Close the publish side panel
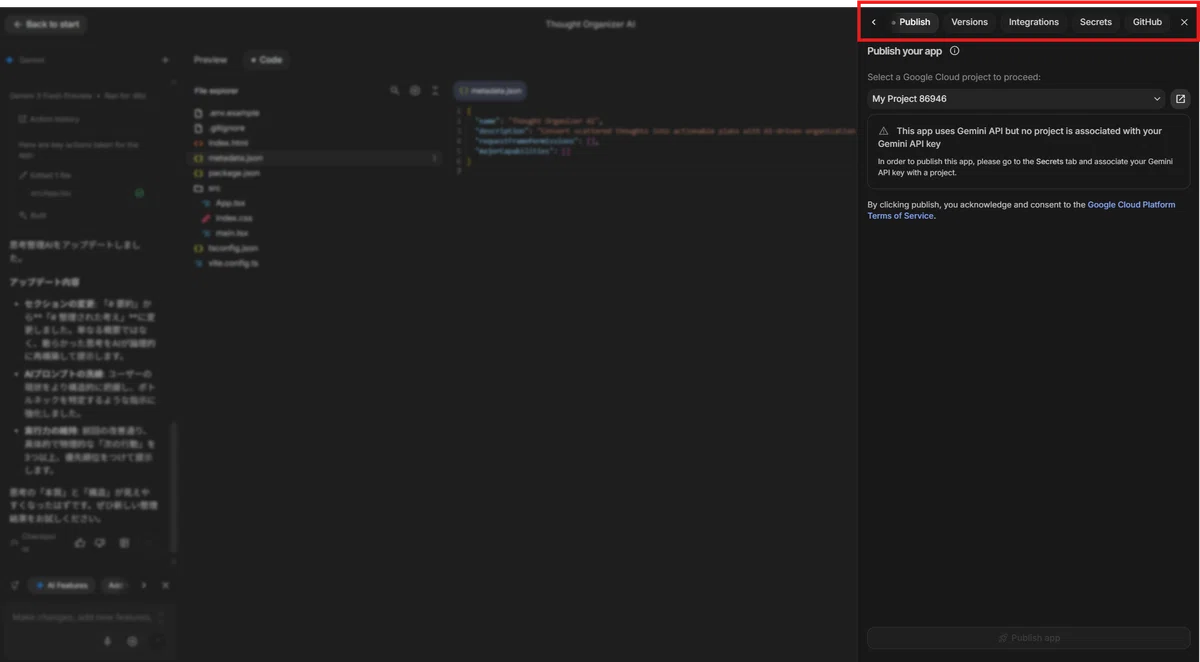Screen dimensions: 1200x662 1184,22
